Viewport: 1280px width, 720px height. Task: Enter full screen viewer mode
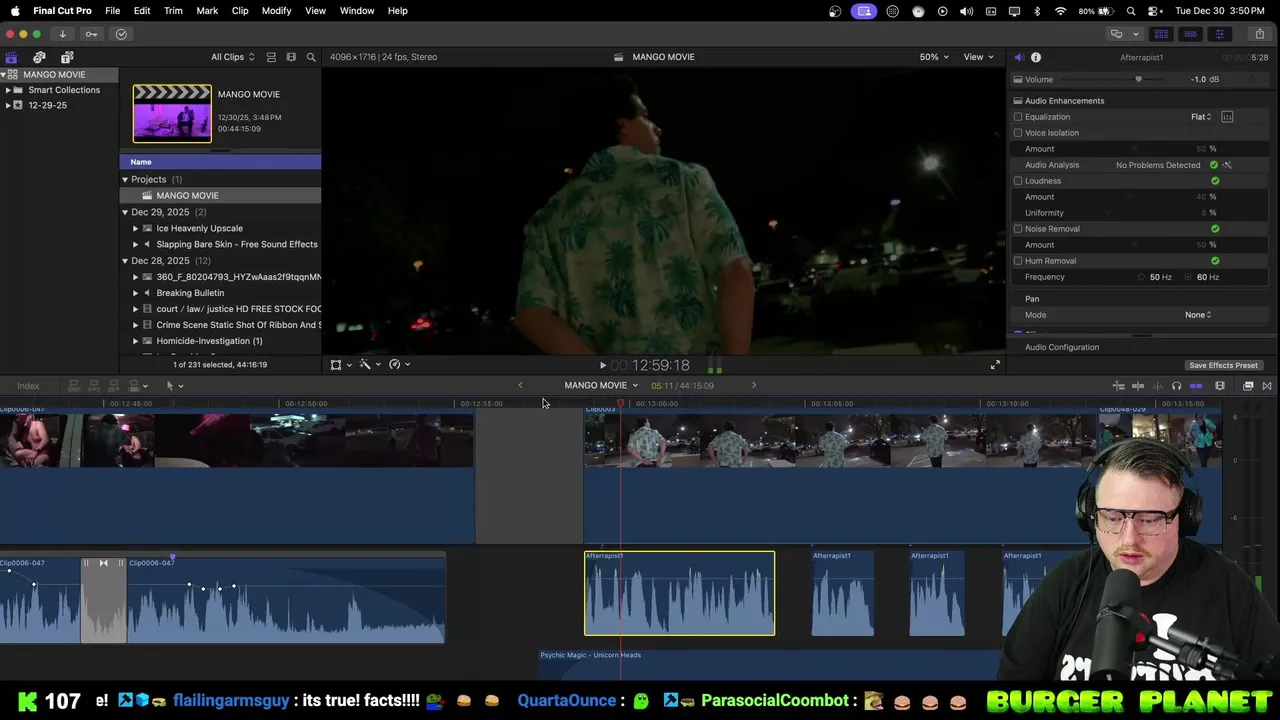coord(995,365)
